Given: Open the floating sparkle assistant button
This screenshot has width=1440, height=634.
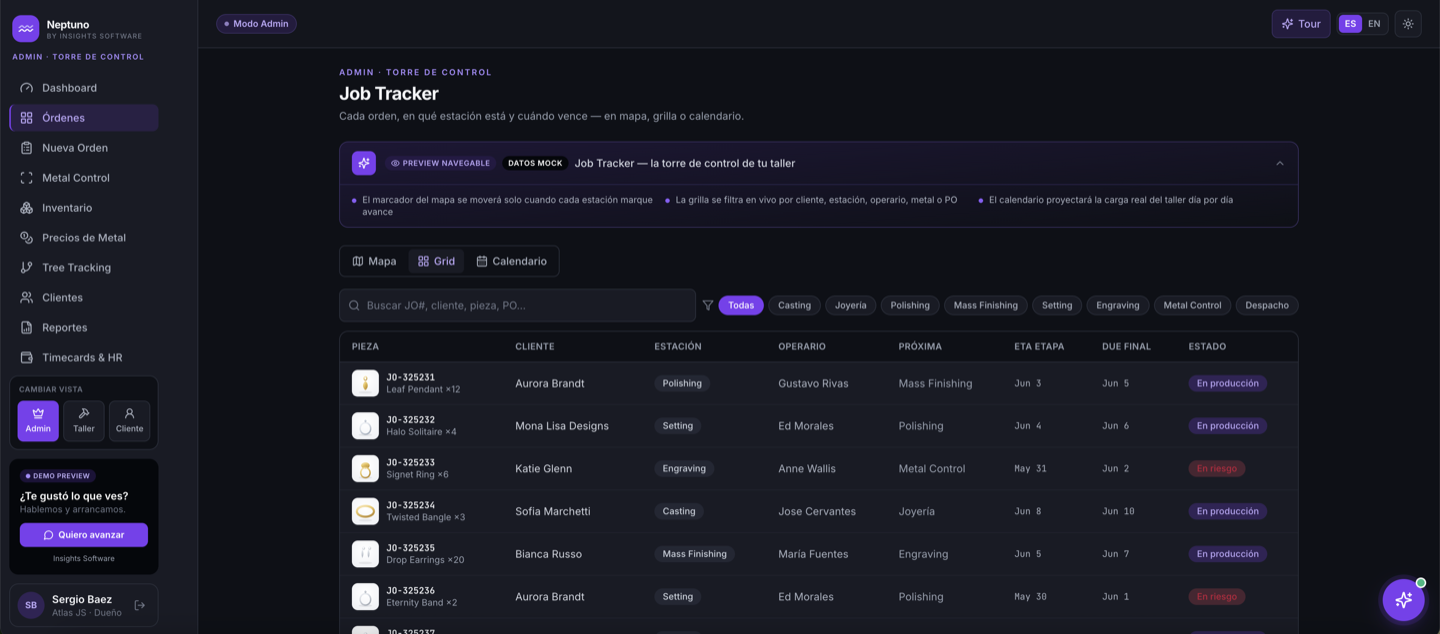Looking at the screenshot, I should click(x=1403, y=600).
